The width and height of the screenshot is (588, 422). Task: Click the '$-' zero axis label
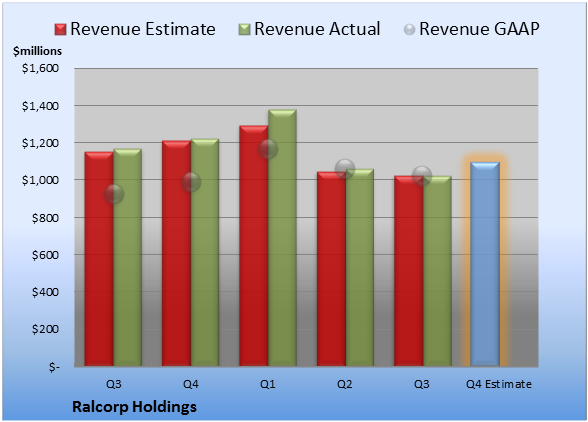coord(54,366)
